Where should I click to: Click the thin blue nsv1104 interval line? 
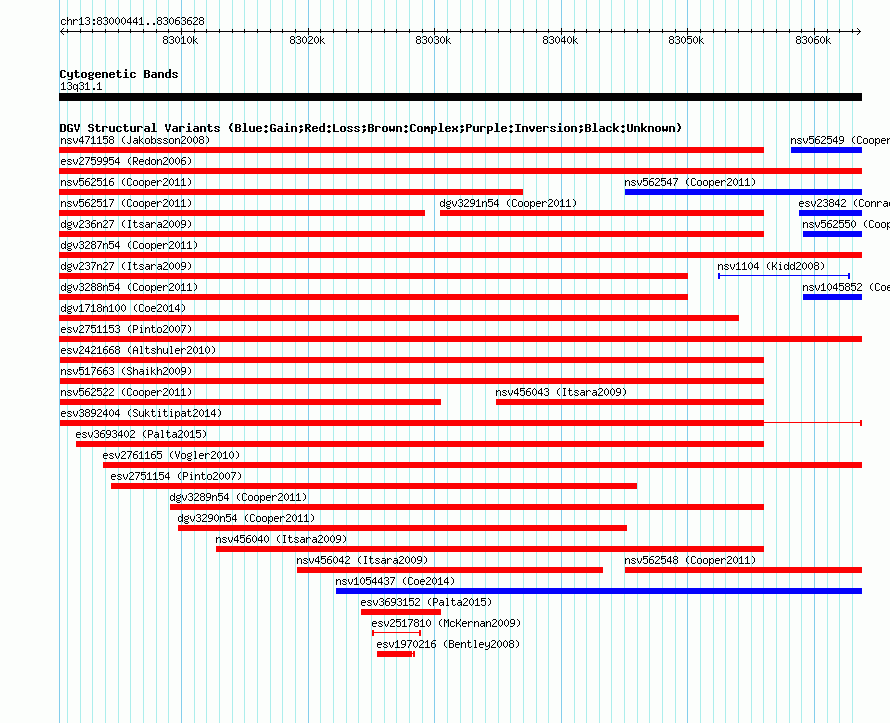click(x=784, y=276)
